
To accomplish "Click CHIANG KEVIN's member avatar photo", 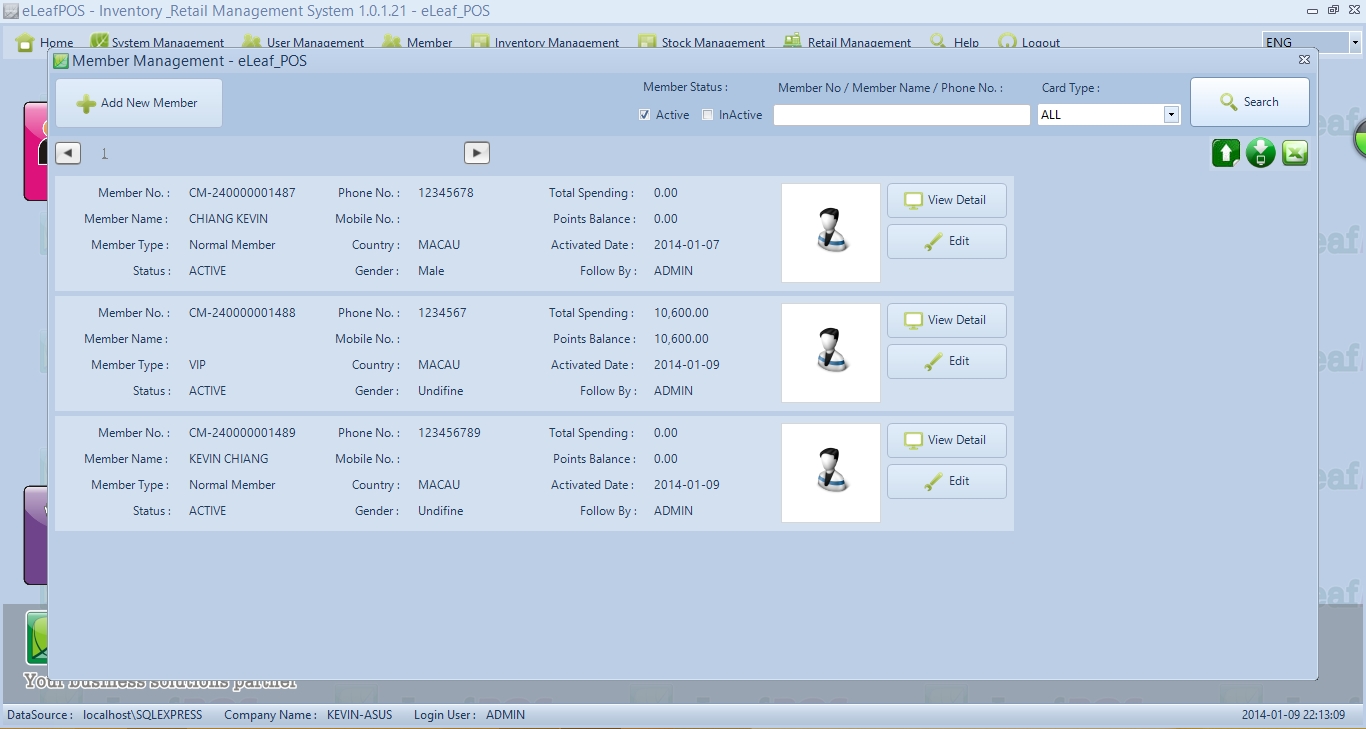I will pos(830,232).
